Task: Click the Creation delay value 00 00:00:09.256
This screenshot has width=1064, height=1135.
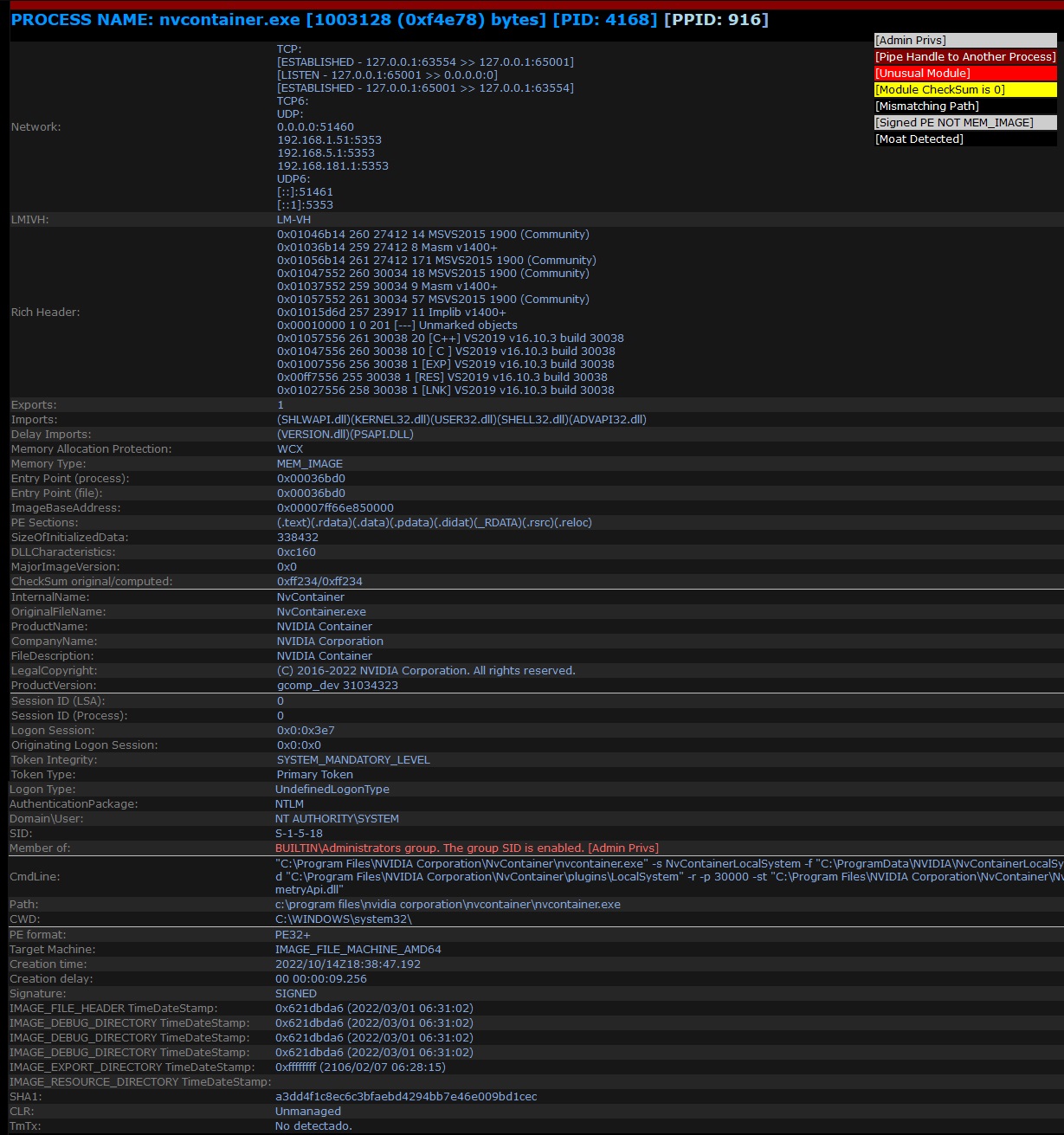Action: [x=321, y=979]
